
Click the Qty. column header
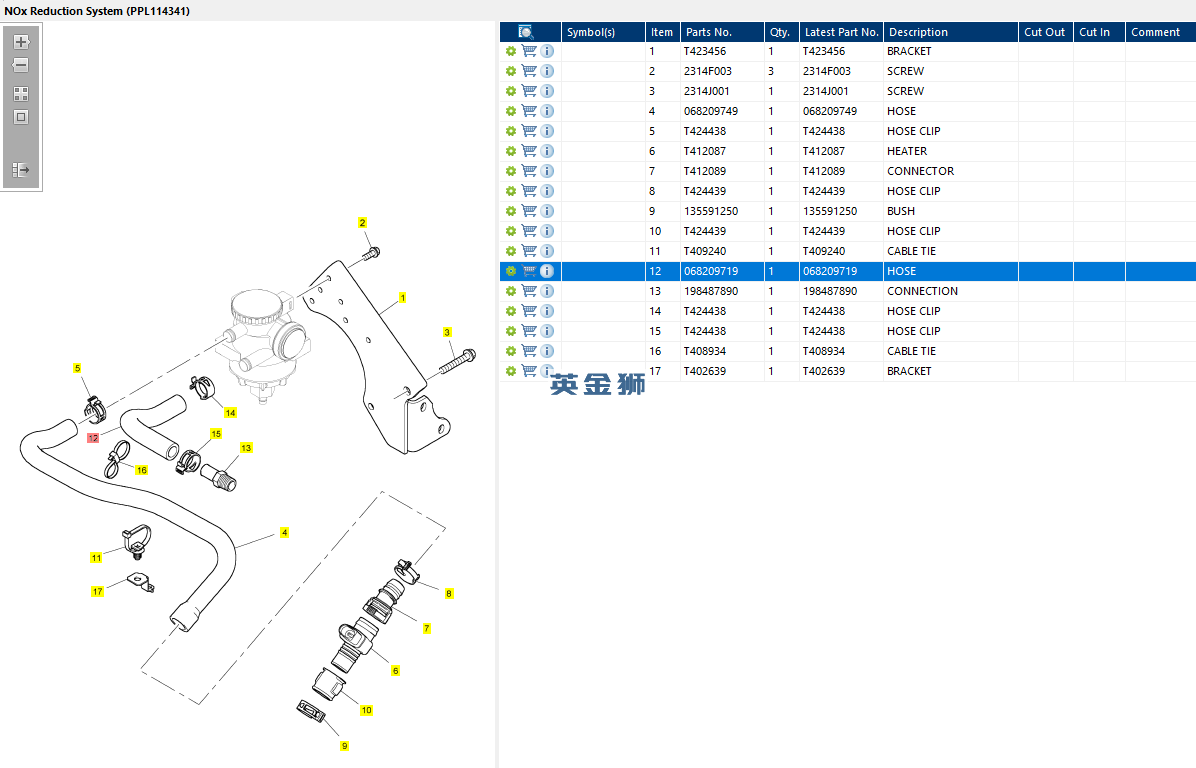[x=781, y=32]
